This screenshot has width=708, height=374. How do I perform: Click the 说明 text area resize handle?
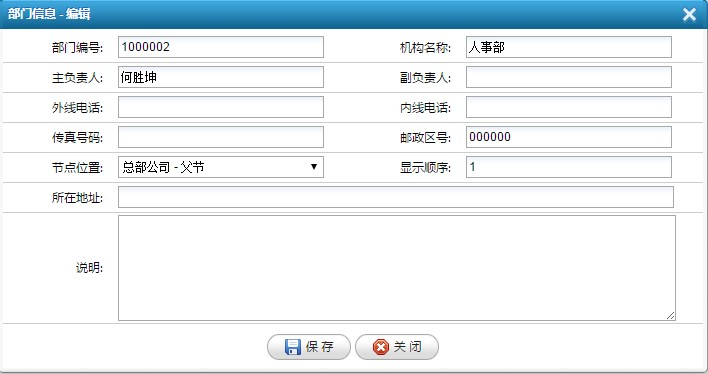(x=671, y=316)
